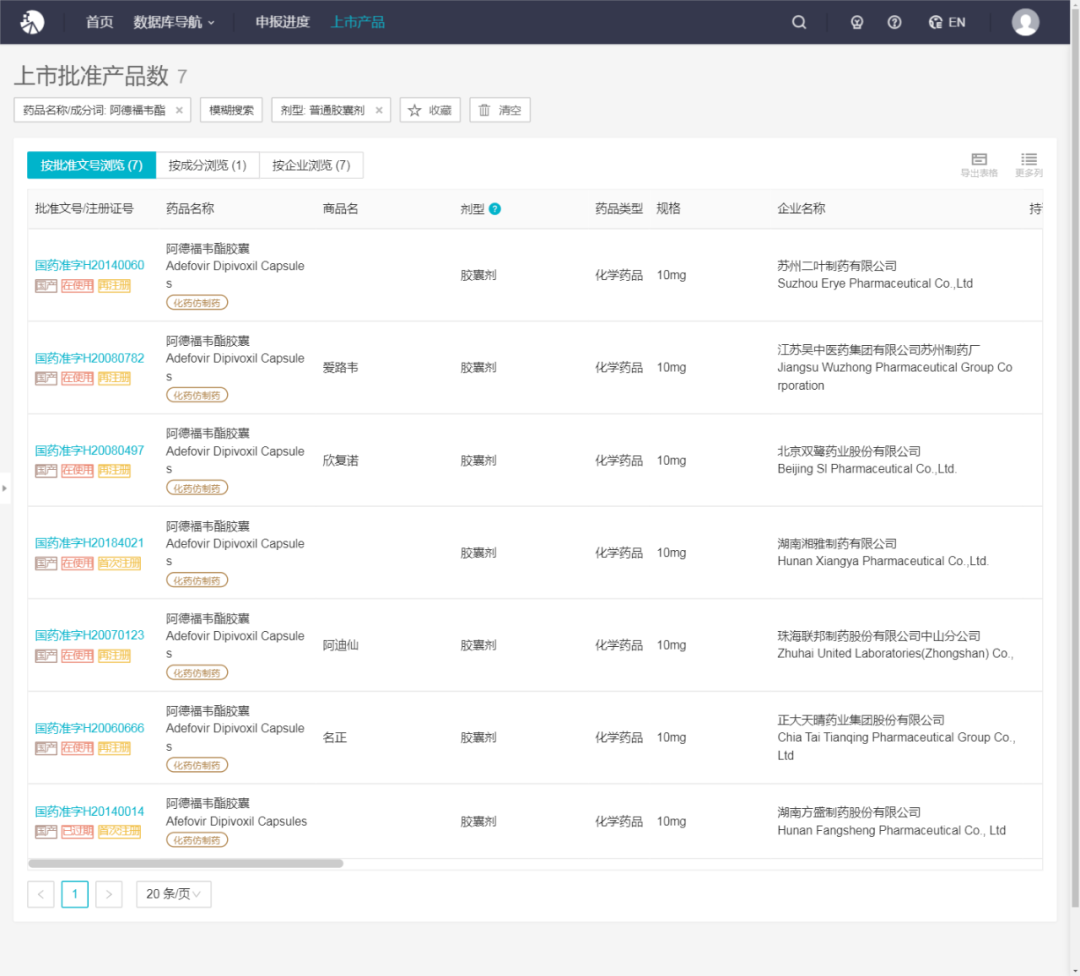Viewport: 1080px width, 976px height.
Task: Click the 化药仿制药 tag in H20140060 row
Action: (x=197, y=303)
